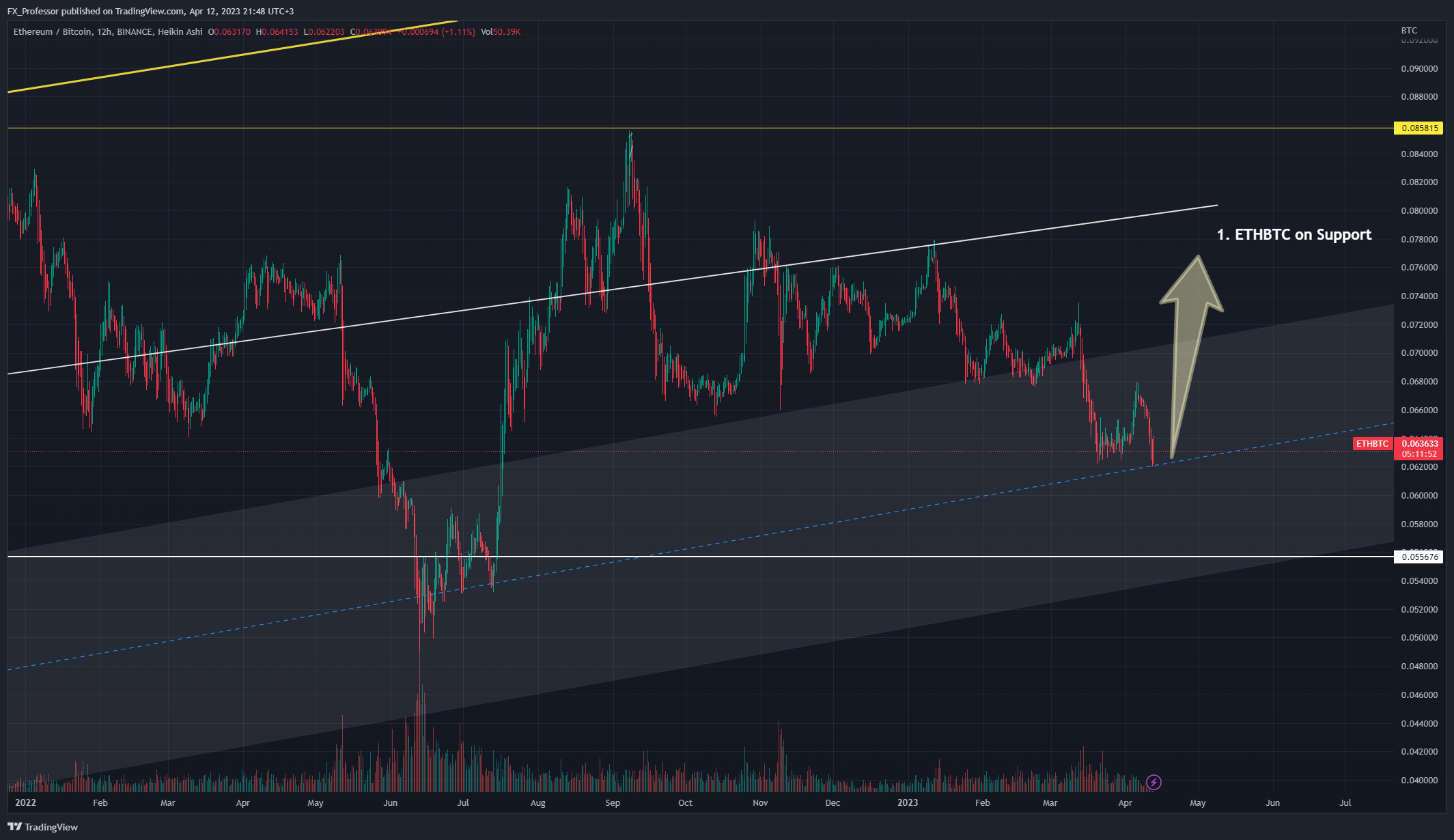Click the BTC currency label above price axis
Image resolution: width=1454 pixels, height=840 pixels.
(1409, 31)
